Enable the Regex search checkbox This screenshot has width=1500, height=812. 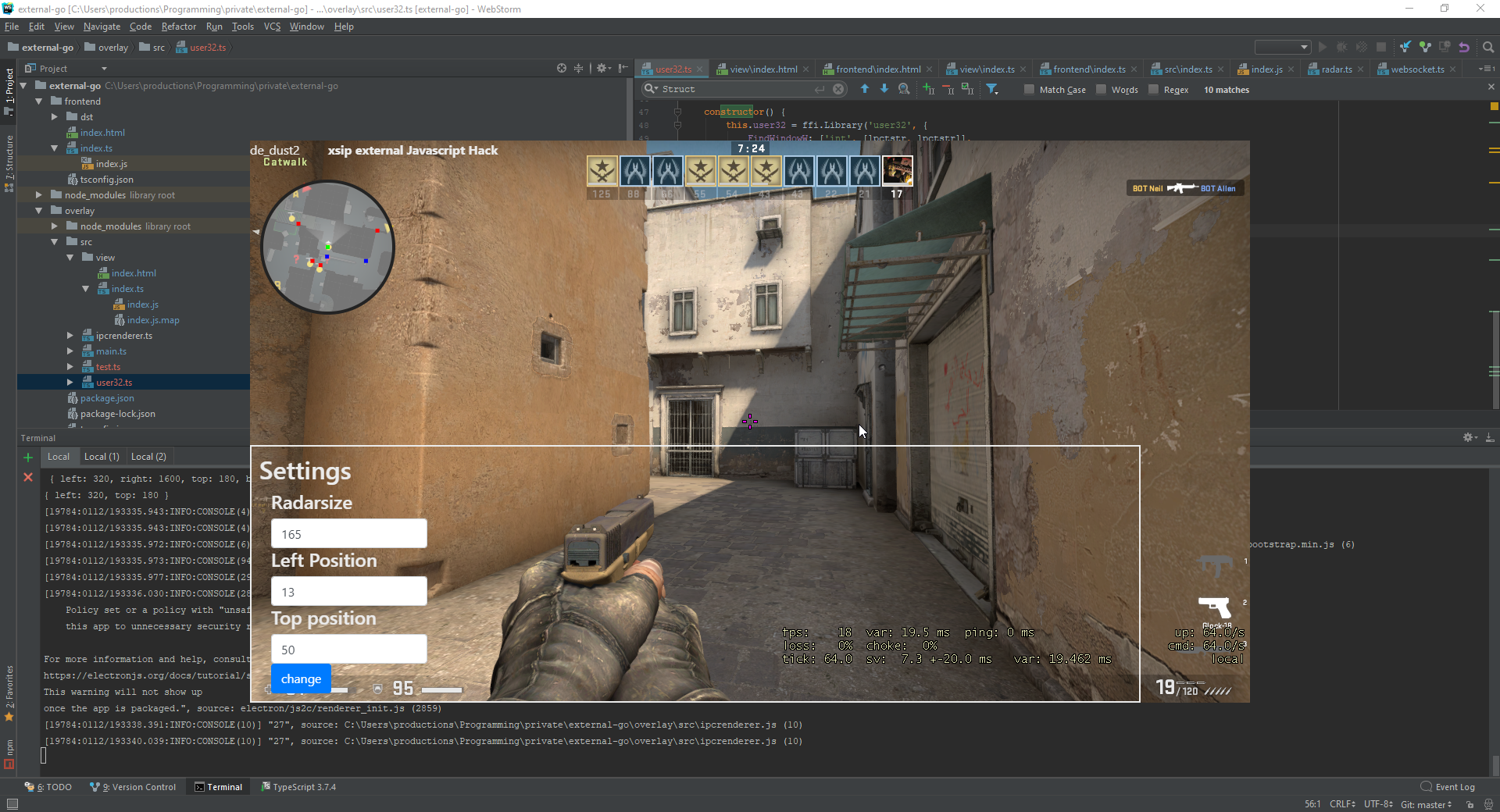1153,89
